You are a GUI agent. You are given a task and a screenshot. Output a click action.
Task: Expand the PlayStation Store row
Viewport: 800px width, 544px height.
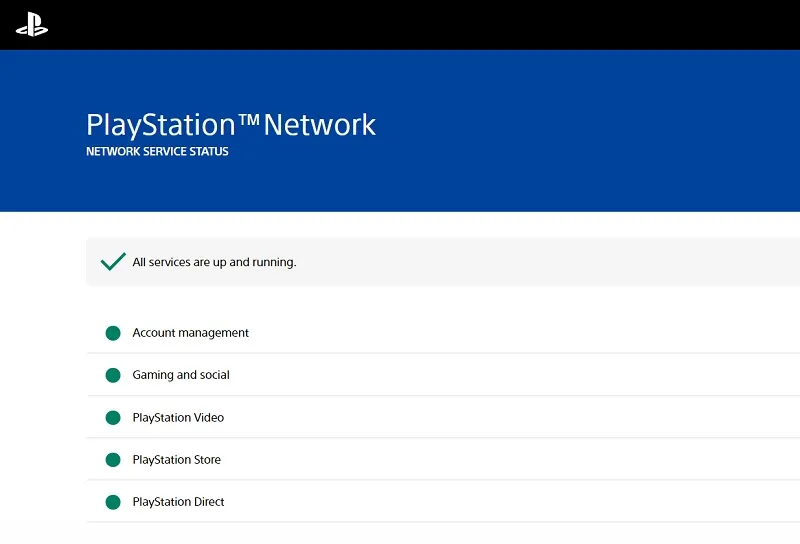[x=443, y=459]
